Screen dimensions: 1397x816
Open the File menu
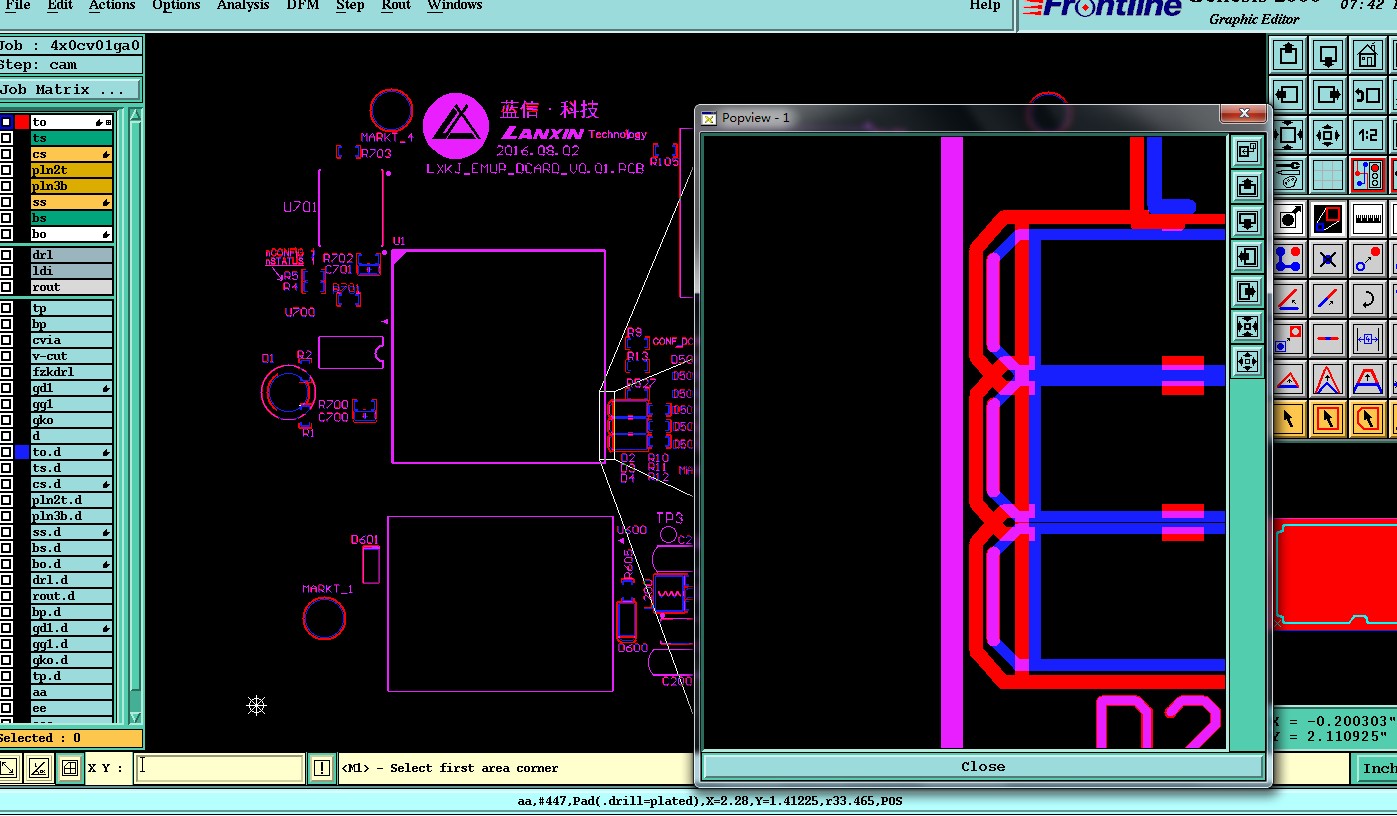pos(18,6)
